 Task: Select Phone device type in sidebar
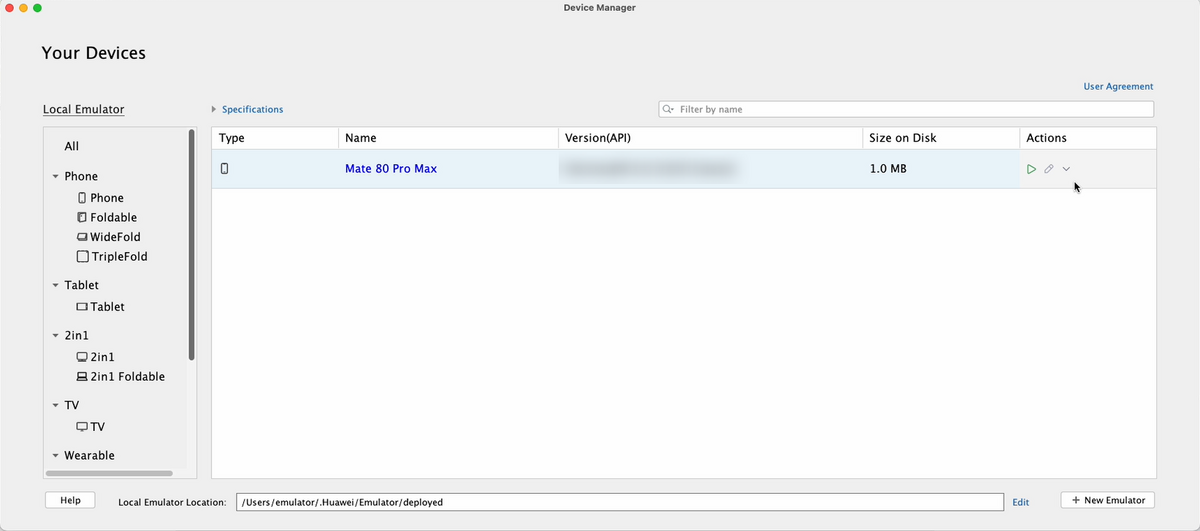coord(106,198)
